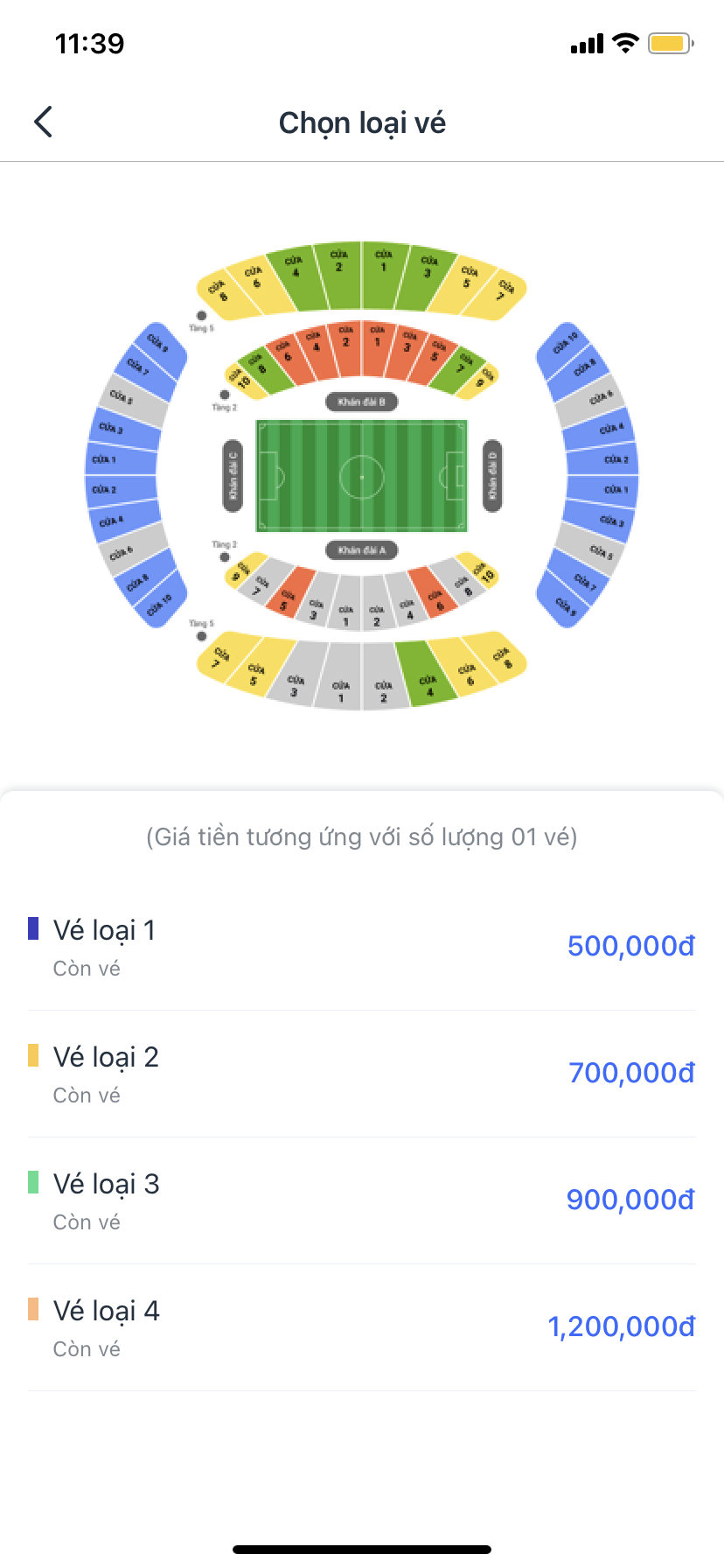Choose the 900,000đ price
This screenshot has width=724, height=1568.
630,1200
